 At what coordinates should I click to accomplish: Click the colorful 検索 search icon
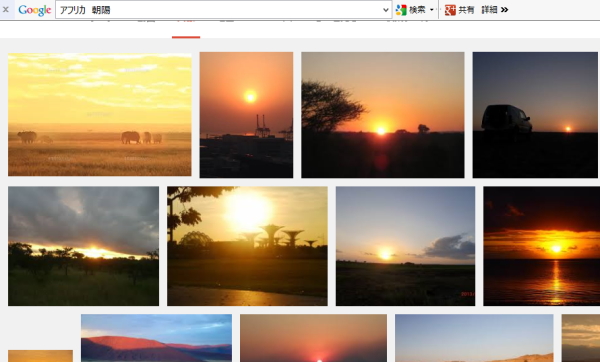pos(401,10)
